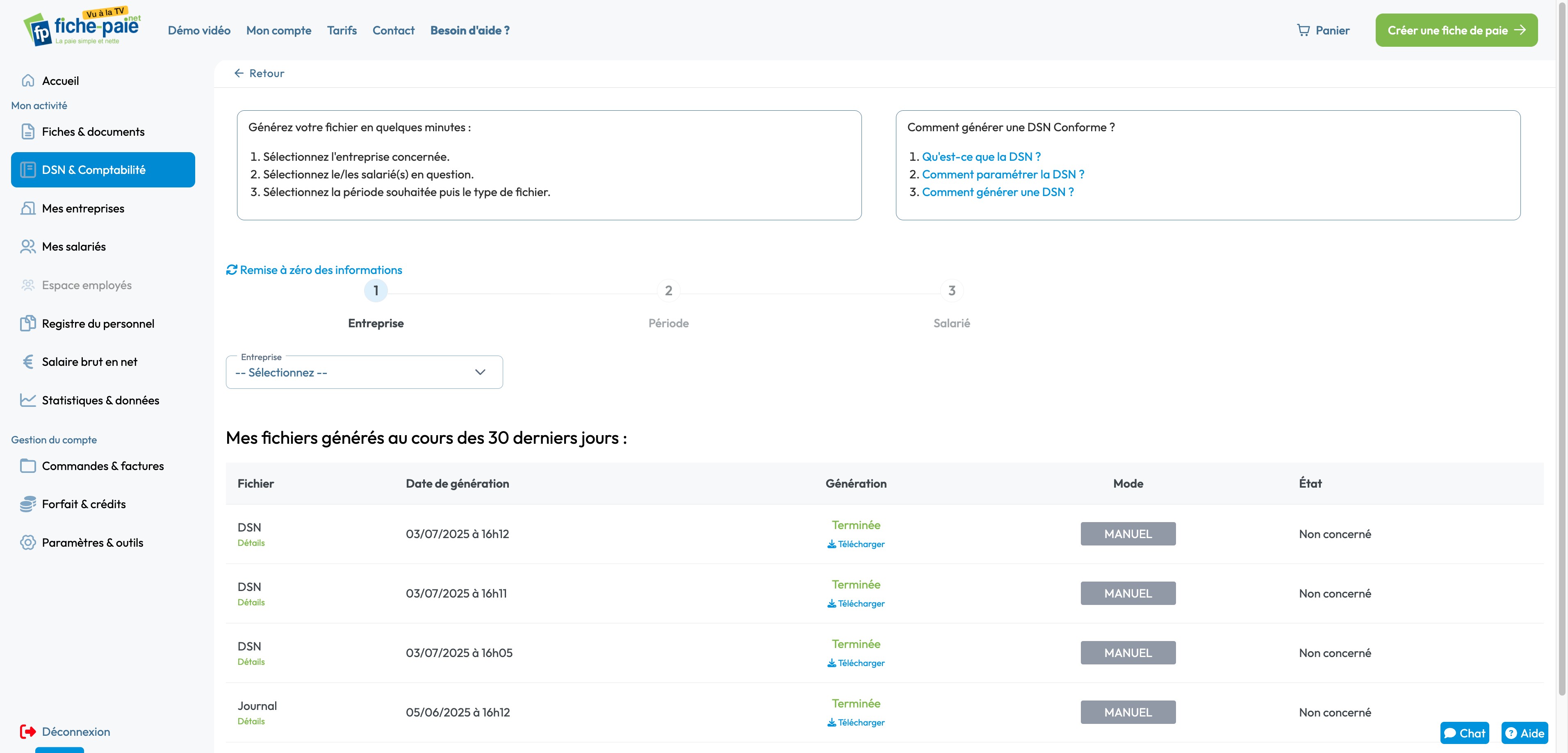Image resolution: width=1568 pixels, height=753 pixels.
Task: Click the Mes entreprises building icon
Action: (28, 208)
